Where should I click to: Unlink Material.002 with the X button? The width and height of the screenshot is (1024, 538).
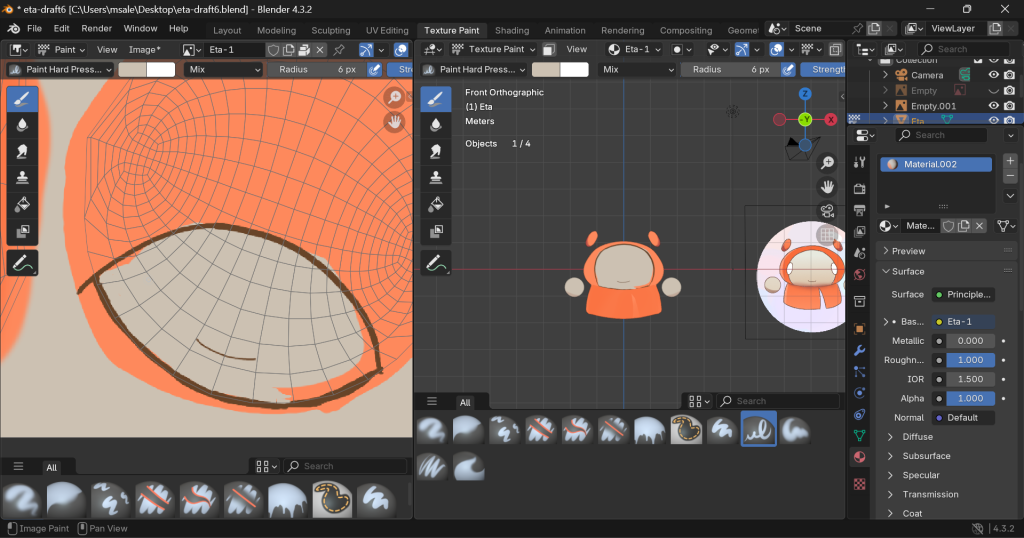coord(979,226)
